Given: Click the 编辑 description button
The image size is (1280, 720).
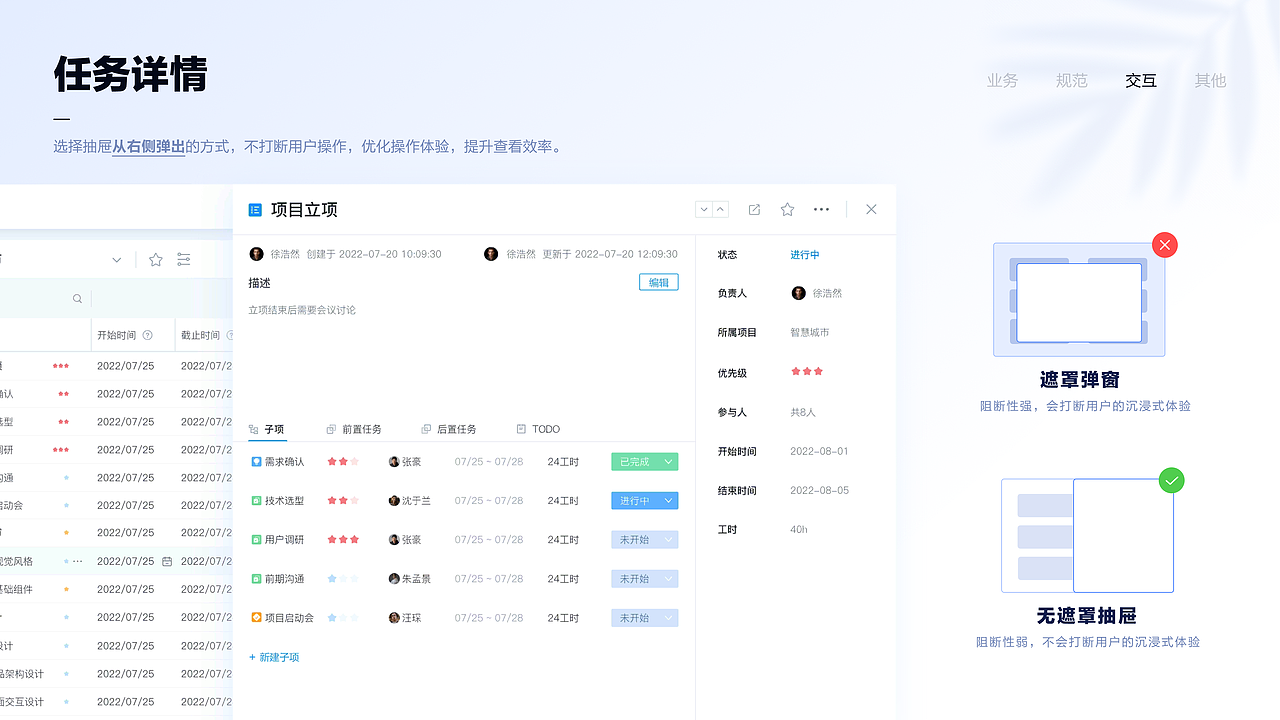Looking at the screenshot, I should point(659,282).
